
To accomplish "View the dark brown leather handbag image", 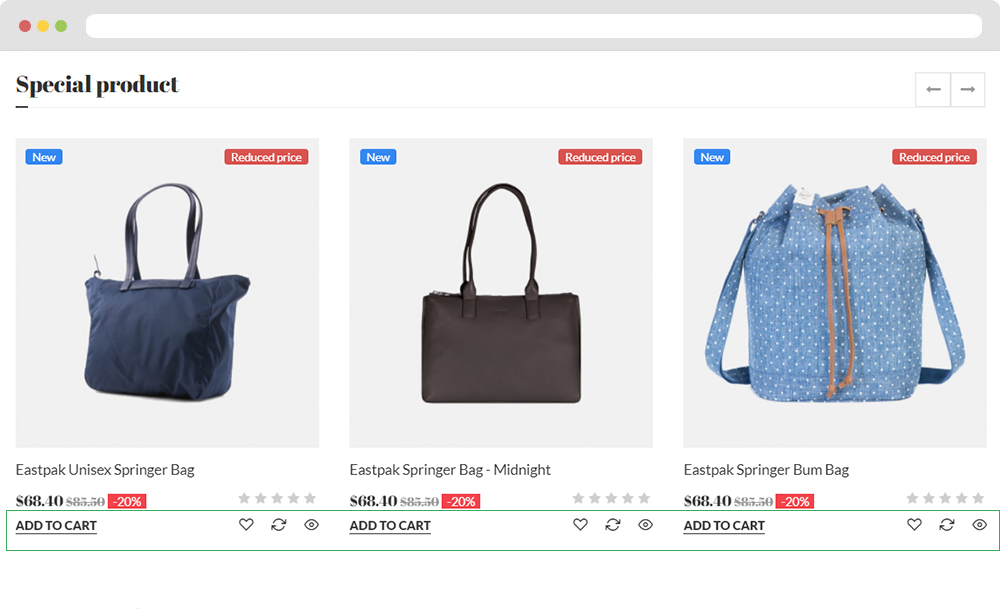I will [501, 293].
